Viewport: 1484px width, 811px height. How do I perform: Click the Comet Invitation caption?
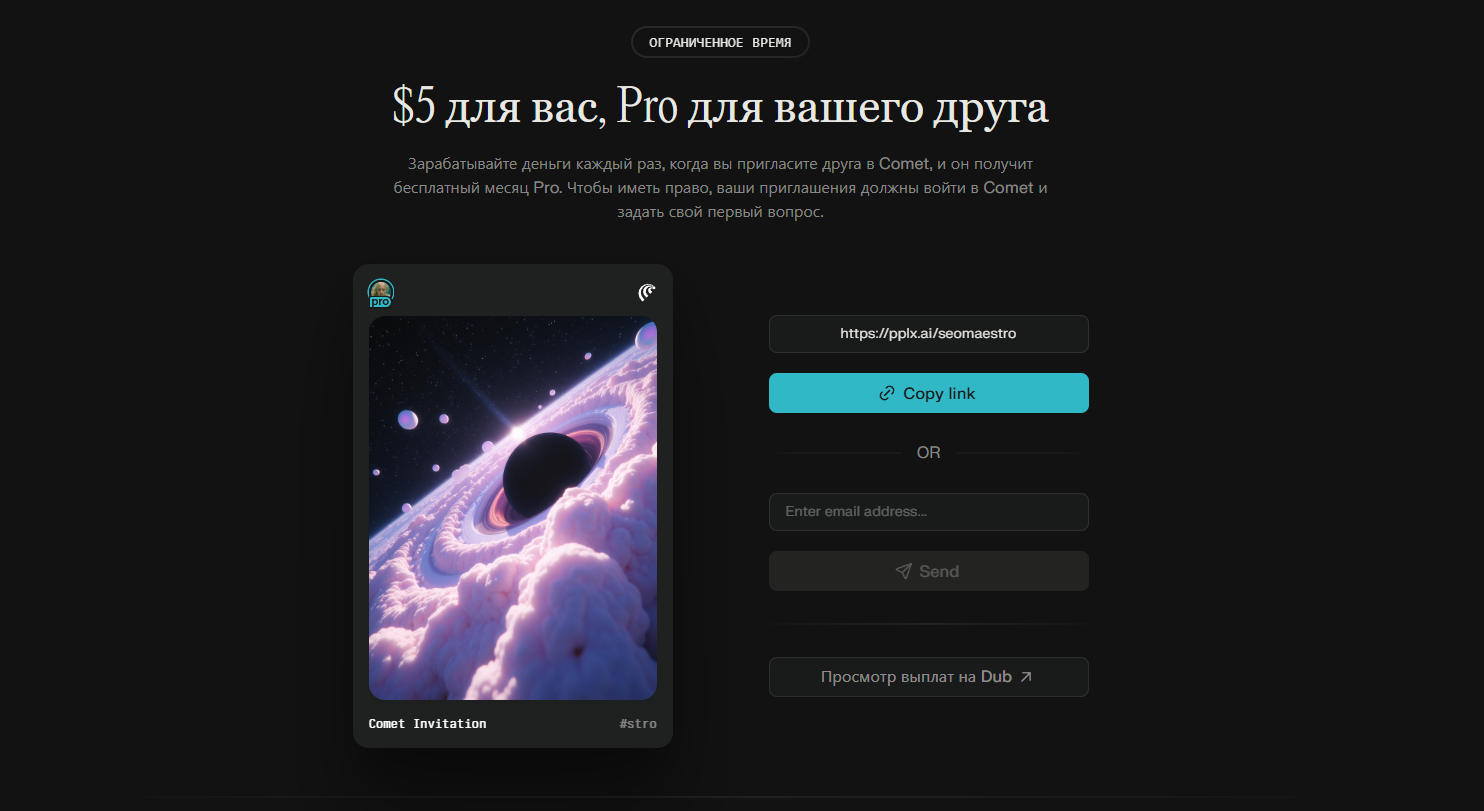pyautogui.click(x=428, y=723)
